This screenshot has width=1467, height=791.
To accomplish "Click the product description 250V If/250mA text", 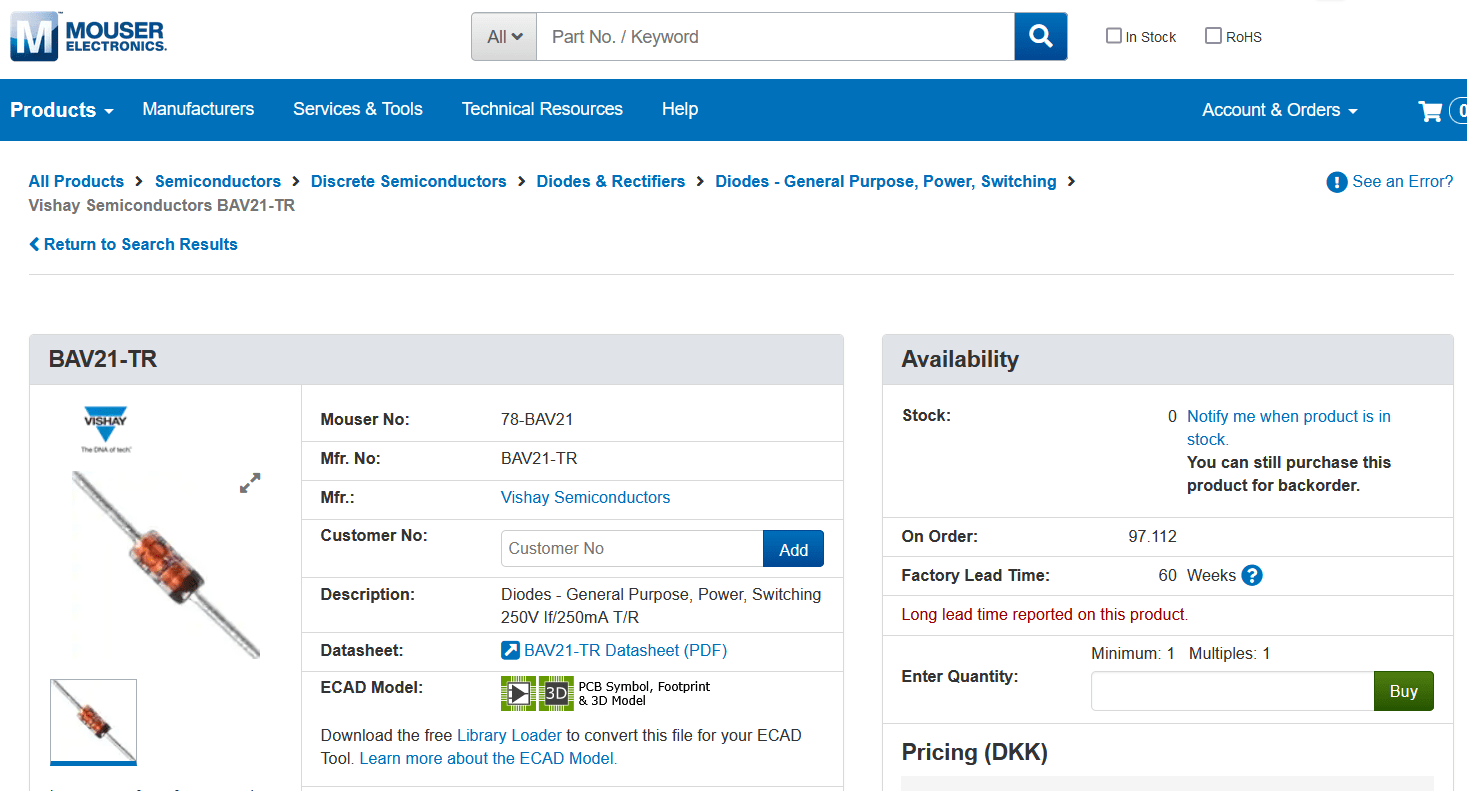I will coord(570,618).
